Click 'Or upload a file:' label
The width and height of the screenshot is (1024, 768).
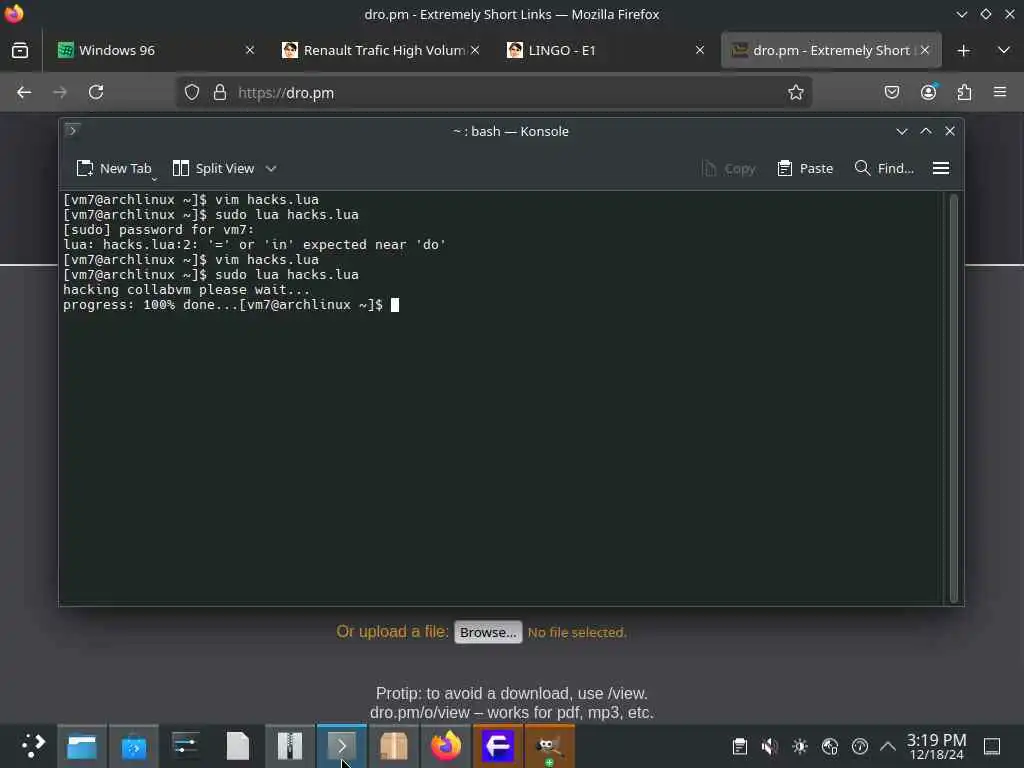point(392,632)
